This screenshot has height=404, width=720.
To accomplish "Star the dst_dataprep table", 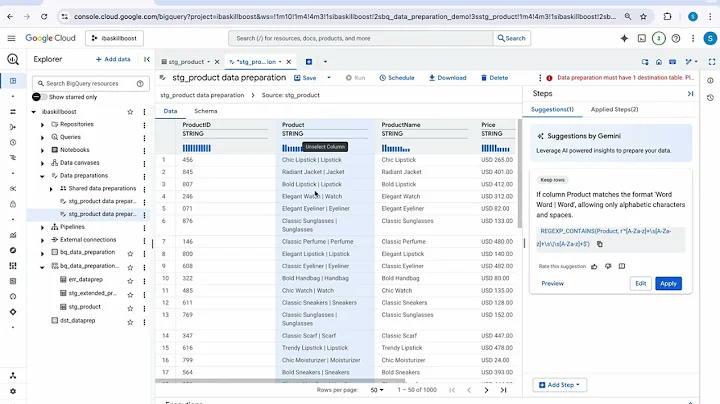I will tap(130, 322).
